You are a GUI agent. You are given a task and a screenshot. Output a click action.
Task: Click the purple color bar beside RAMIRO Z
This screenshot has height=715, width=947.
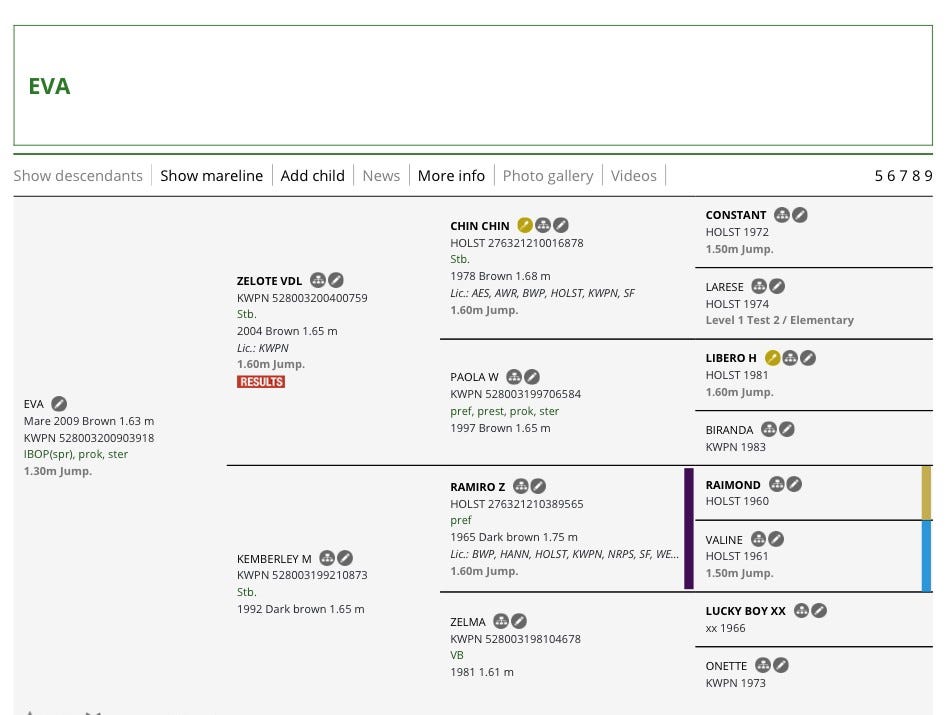tap(688, 529)
